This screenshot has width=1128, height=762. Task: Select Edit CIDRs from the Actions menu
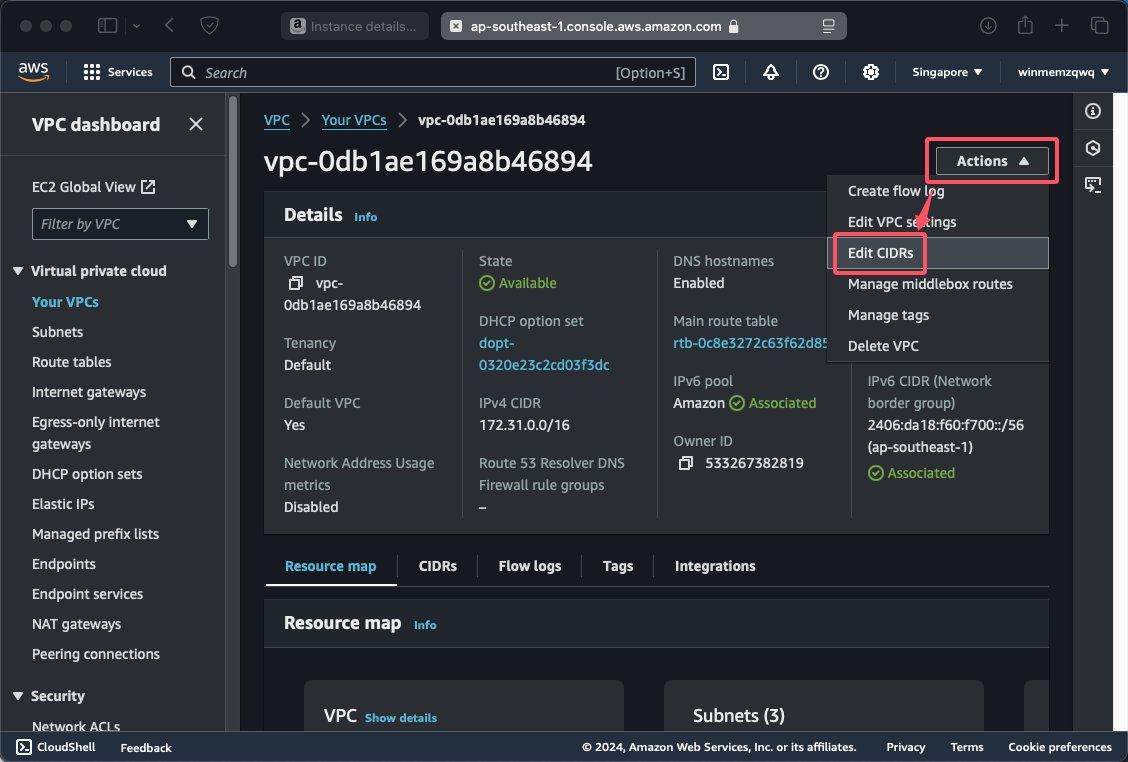937,253
